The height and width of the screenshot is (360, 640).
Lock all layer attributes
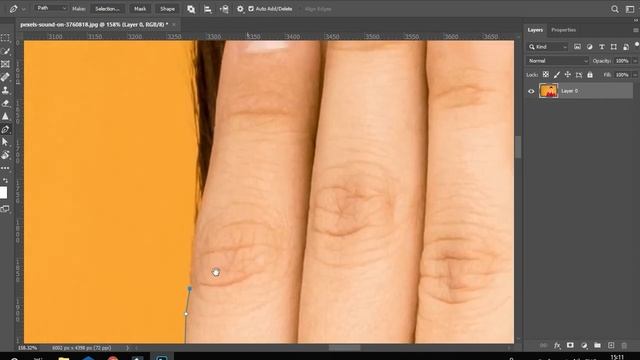(x=590, y=75)
